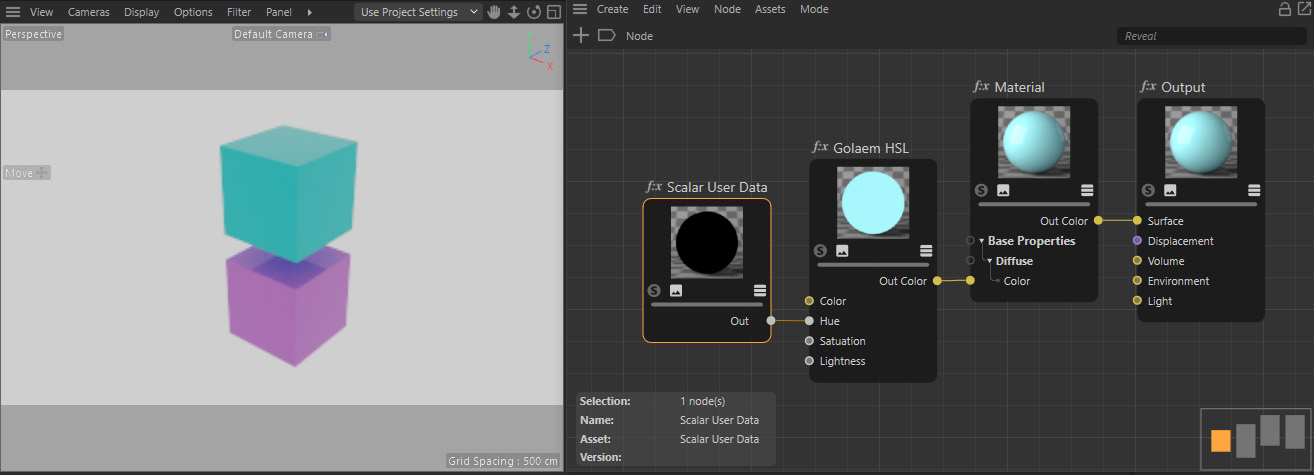Click the image preview icon on Golaem HSL
Screen dimensions: 1314x475
pyautogui.click(x=842, y=251)
